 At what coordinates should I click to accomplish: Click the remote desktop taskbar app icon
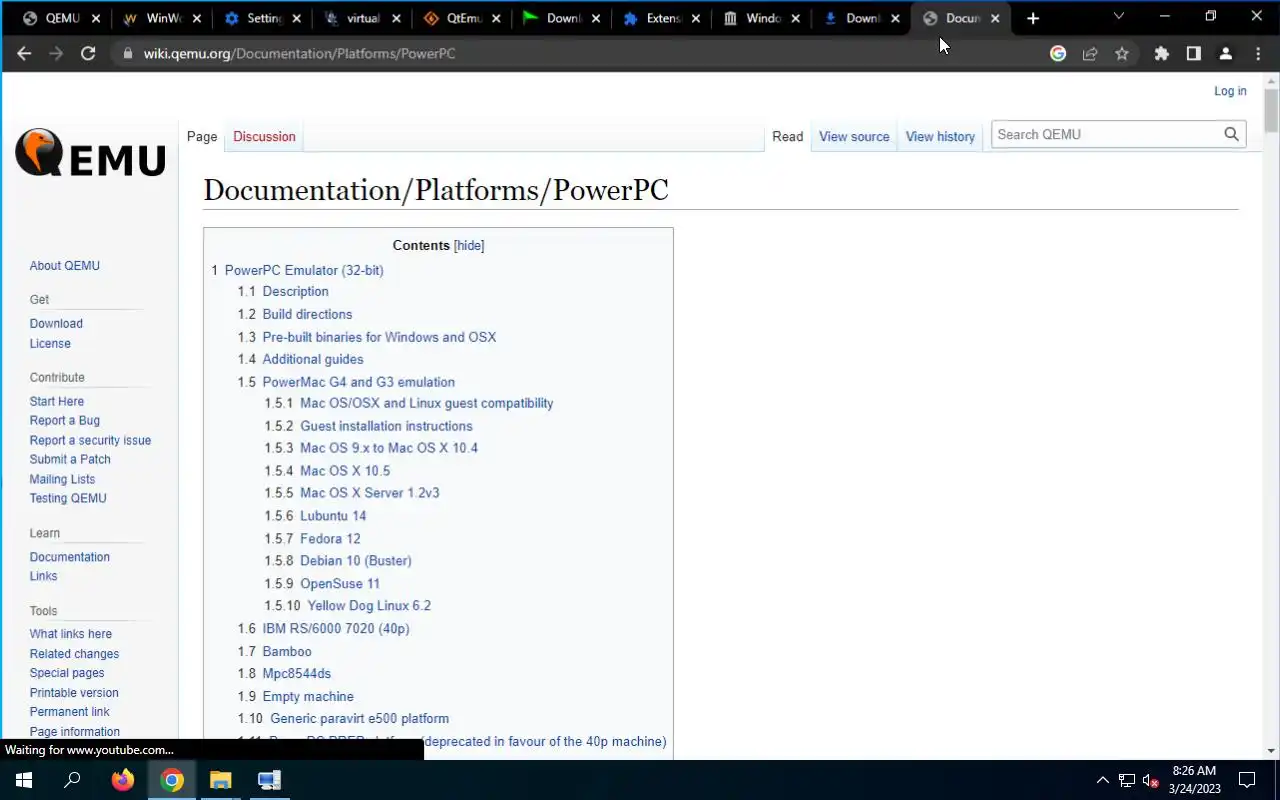pos(269,780)
